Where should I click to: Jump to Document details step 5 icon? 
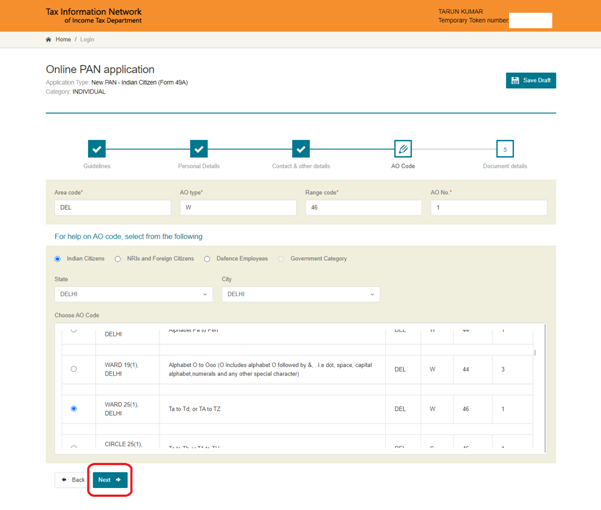coord(505,149)
